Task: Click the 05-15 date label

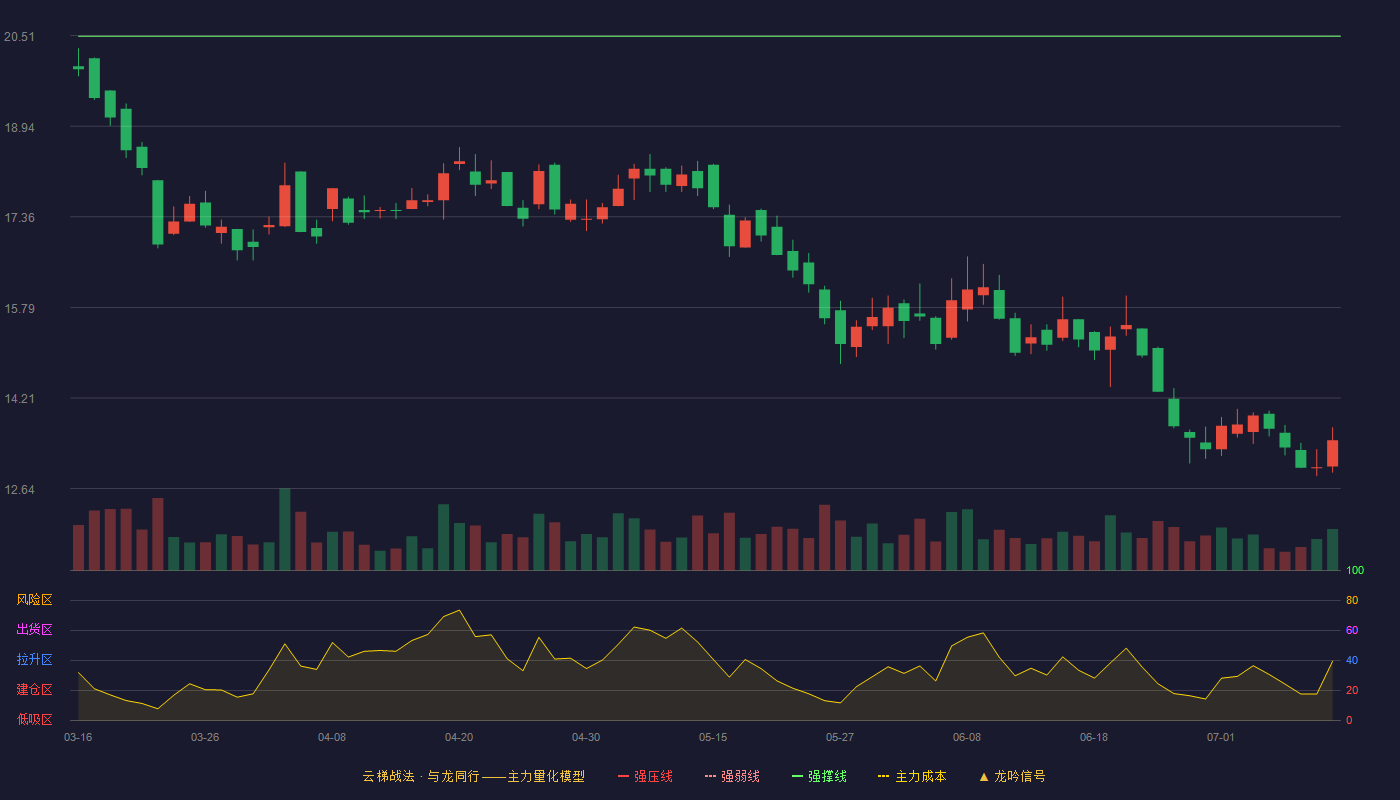Action: (x=713, y=737)
